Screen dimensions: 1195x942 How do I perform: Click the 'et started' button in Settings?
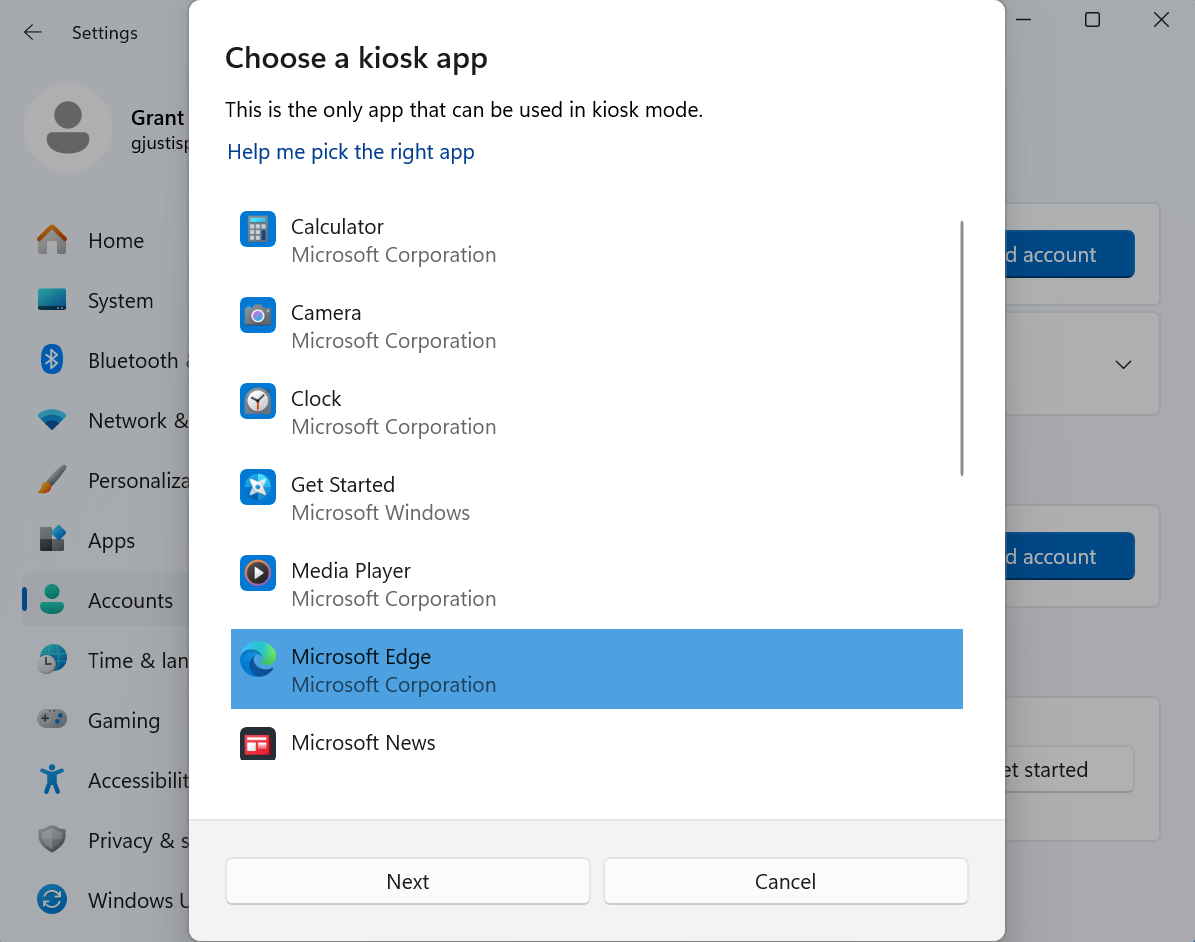point(1070,770)
